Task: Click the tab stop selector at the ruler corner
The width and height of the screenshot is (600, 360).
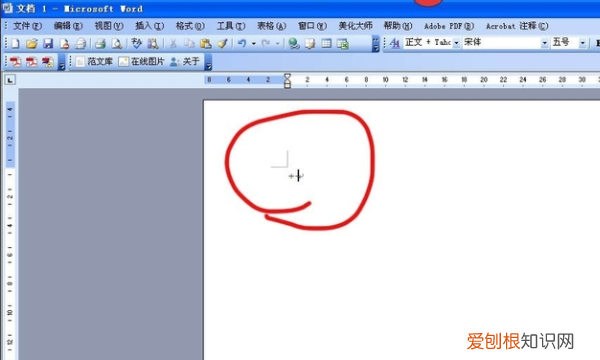Action: click(x=10, y=80)
